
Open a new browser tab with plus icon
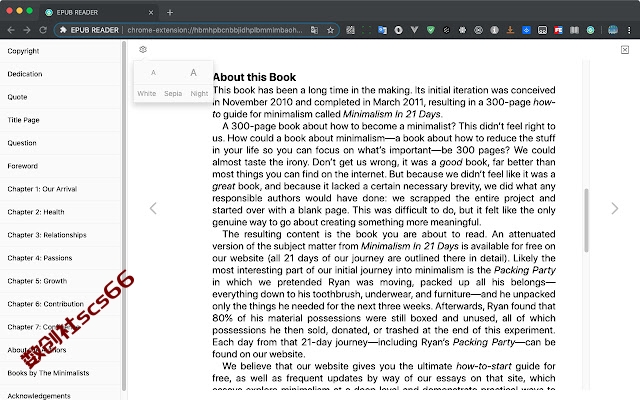click(170, 13)
